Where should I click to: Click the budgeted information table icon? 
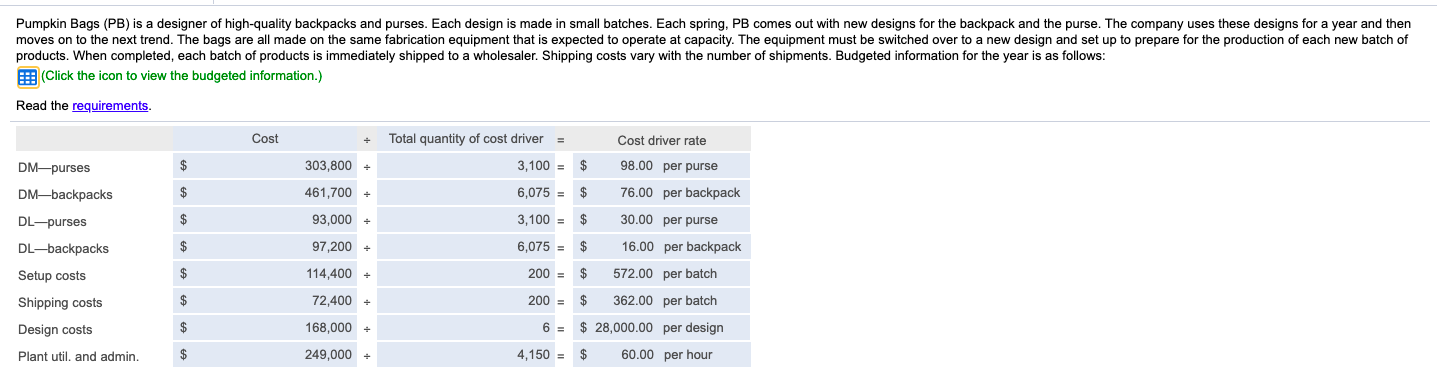[27, 77]
